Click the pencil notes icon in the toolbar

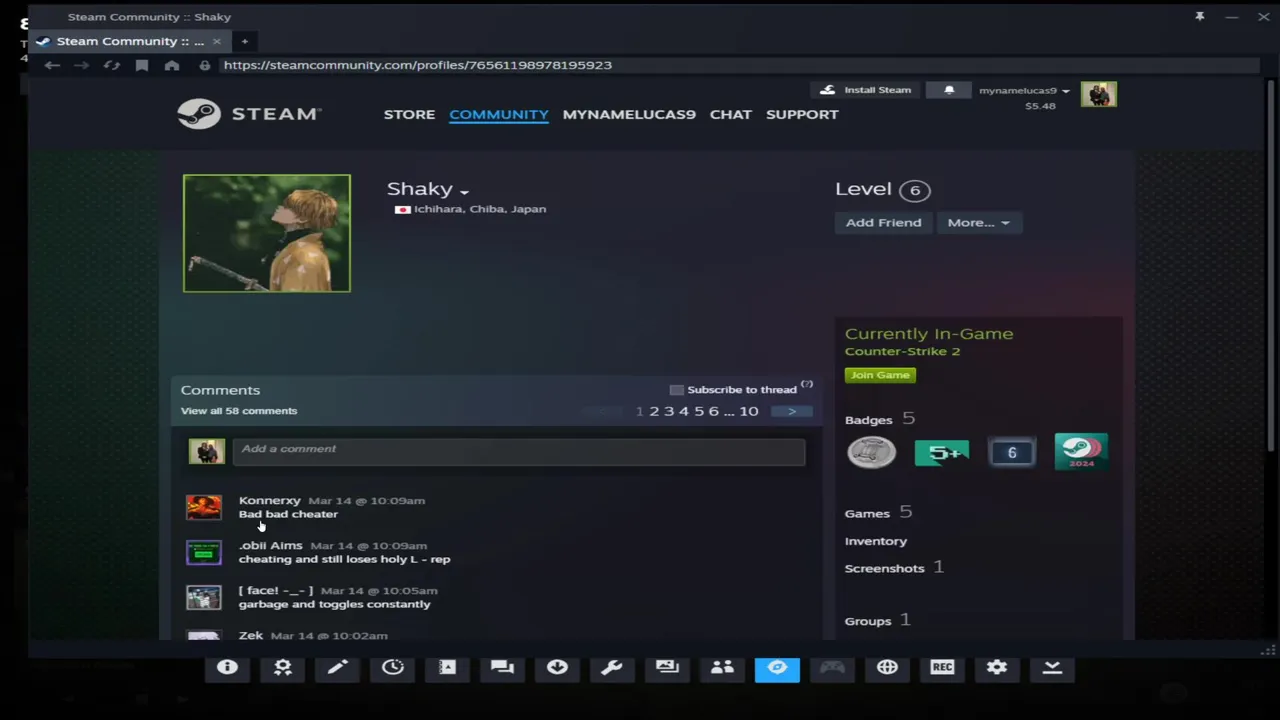tap(337, 667)
